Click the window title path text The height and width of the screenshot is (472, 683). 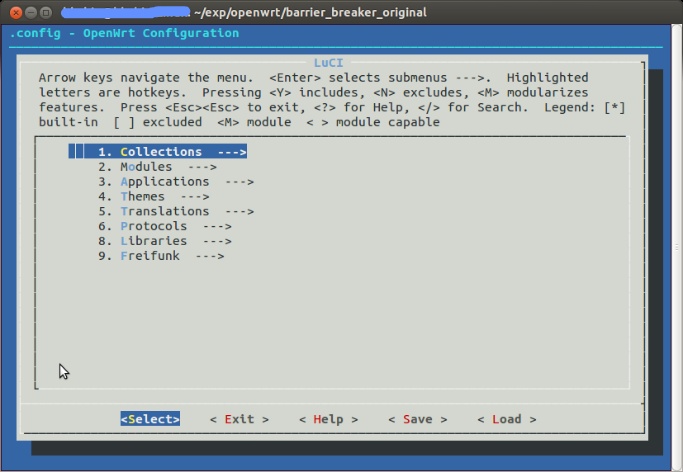click(311, 12)
